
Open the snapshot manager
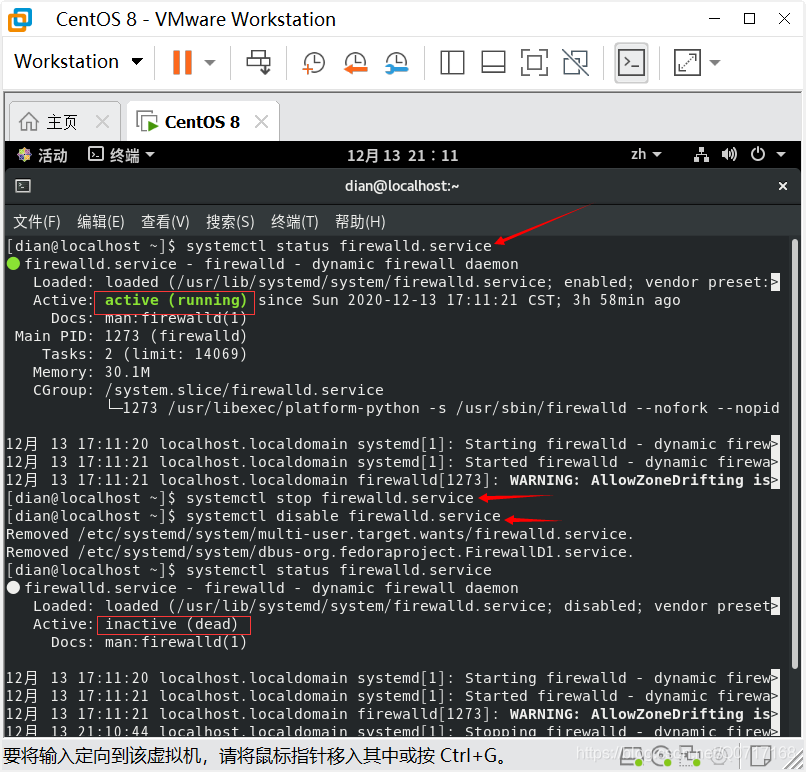click(x=397, y=63)
